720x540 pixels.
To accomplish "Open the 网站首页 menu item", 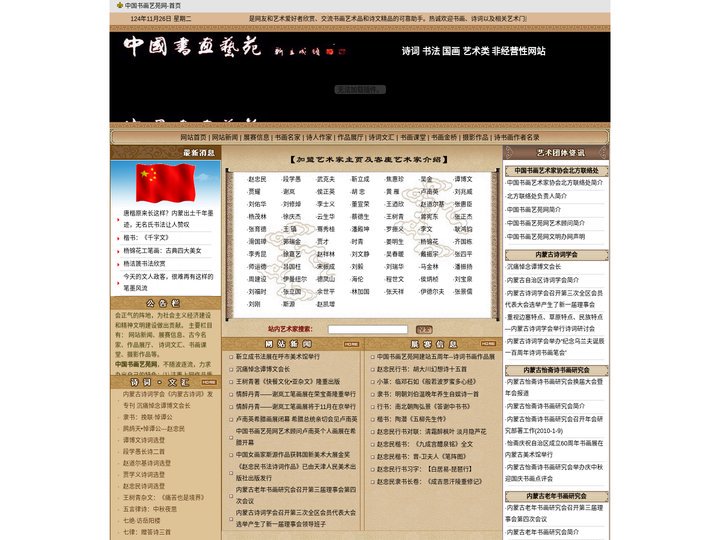I will pos(193,137).
